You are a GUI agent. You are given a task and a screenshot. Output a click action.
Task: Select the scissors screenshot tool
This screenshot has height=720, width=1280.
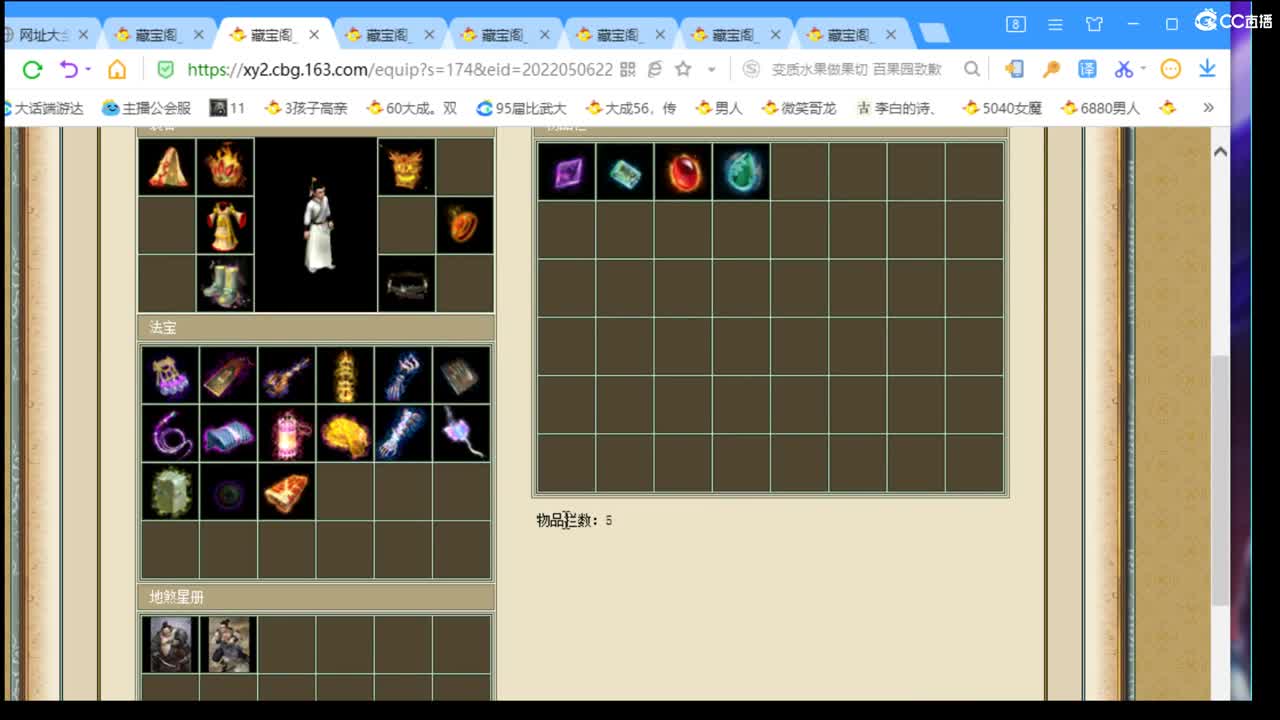coord(1124,69)
